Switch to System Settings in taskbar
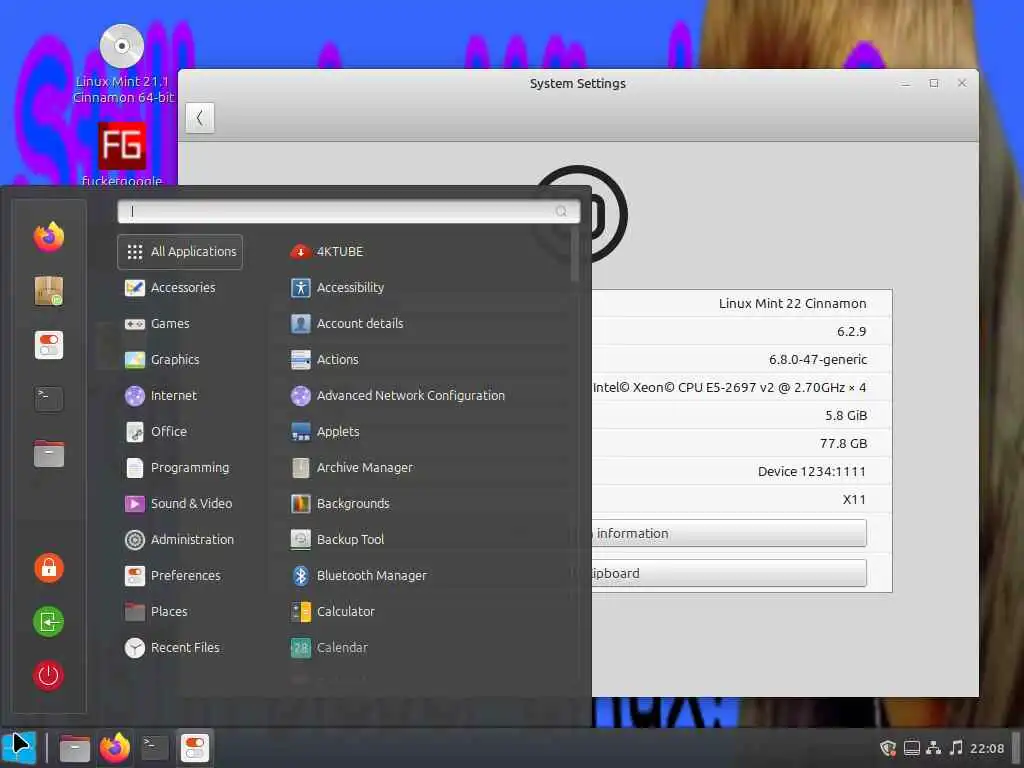Screen dimensions: 1024x768 coord(195,748)
